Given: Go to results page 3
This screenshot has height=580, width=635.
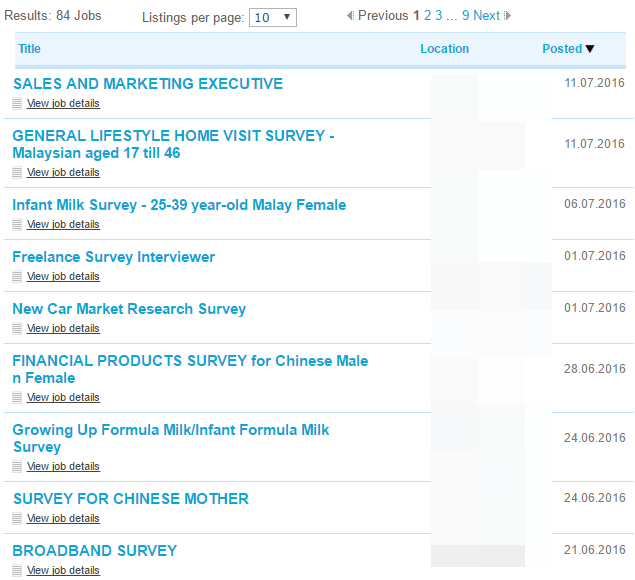Looking at the screenshot, I should (439, 15).
